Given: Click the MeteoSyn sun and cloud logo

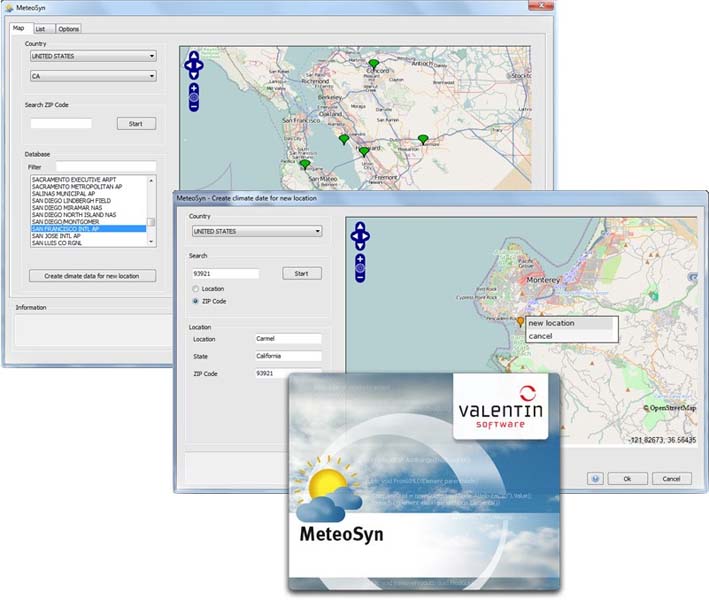Looking at the screenshot, I should [328, 488].
